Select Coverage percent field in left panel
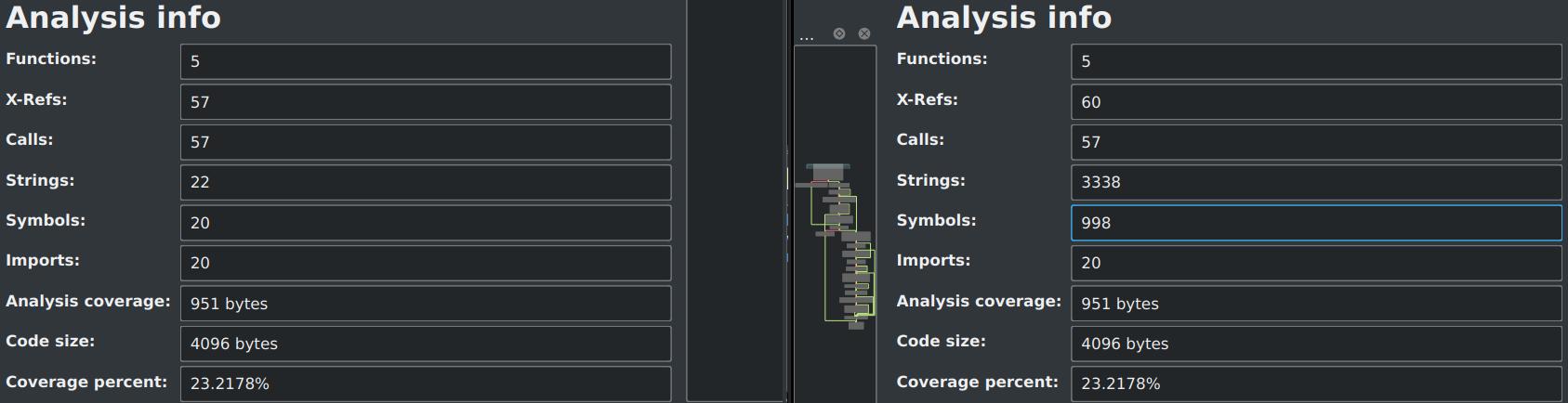Viewport: 1568px width, 403px height. pyautogui.click(x=425, y=383)
